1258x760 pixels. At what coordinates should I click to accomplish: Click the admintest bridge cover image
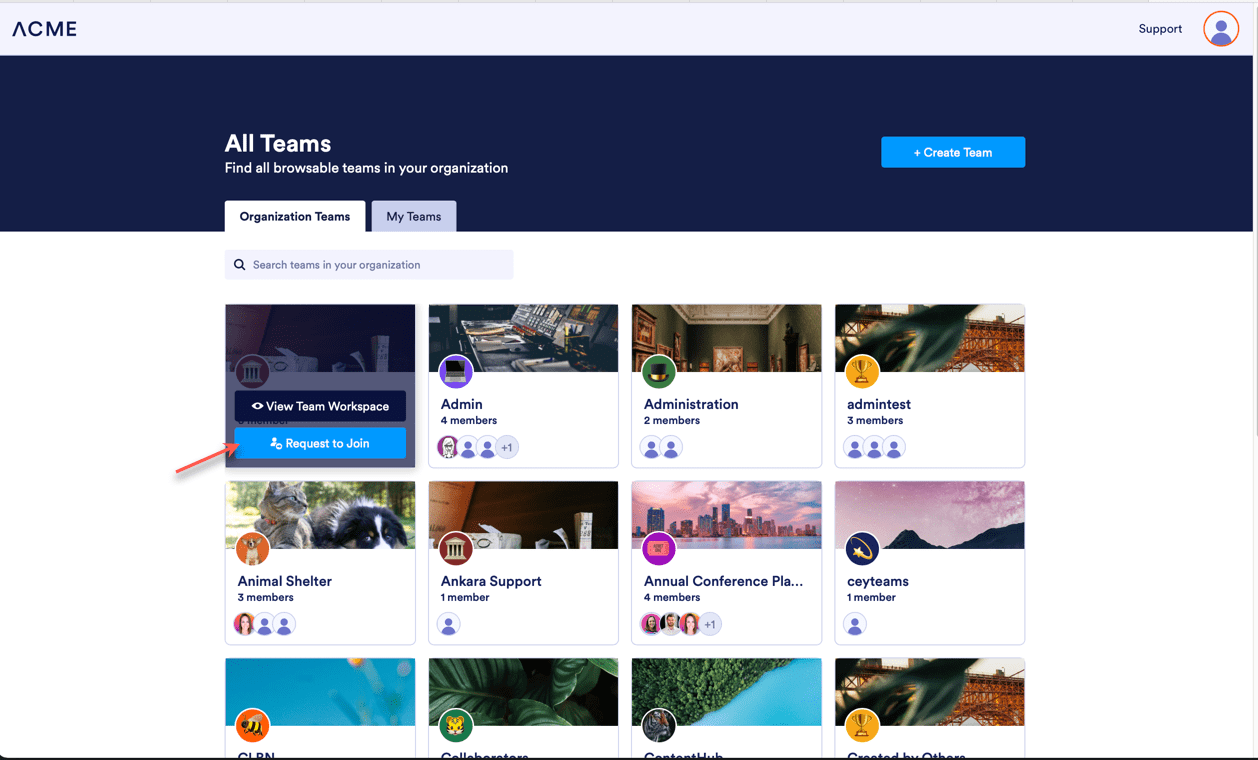(x=930, y=338)
